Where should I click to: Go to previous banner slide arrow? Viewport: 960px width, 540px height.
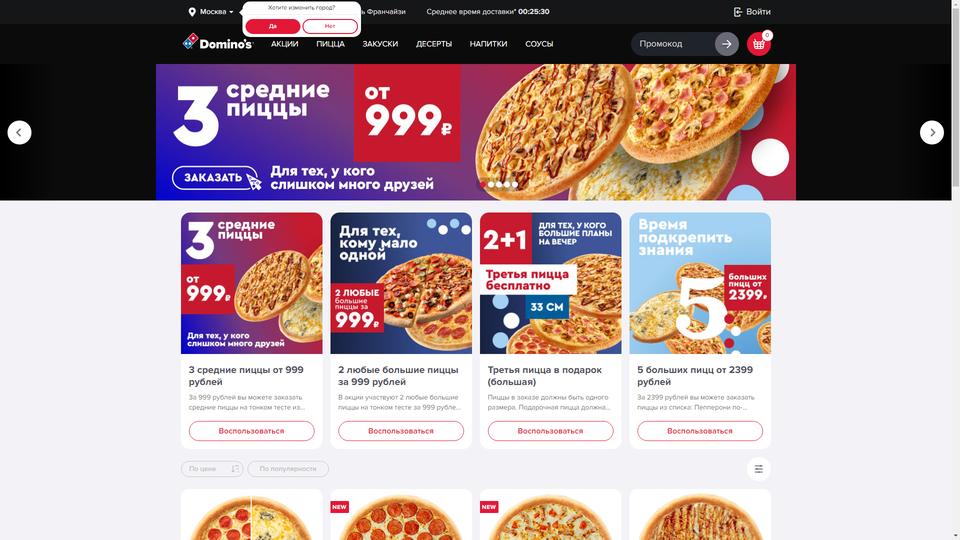point(20,132)
